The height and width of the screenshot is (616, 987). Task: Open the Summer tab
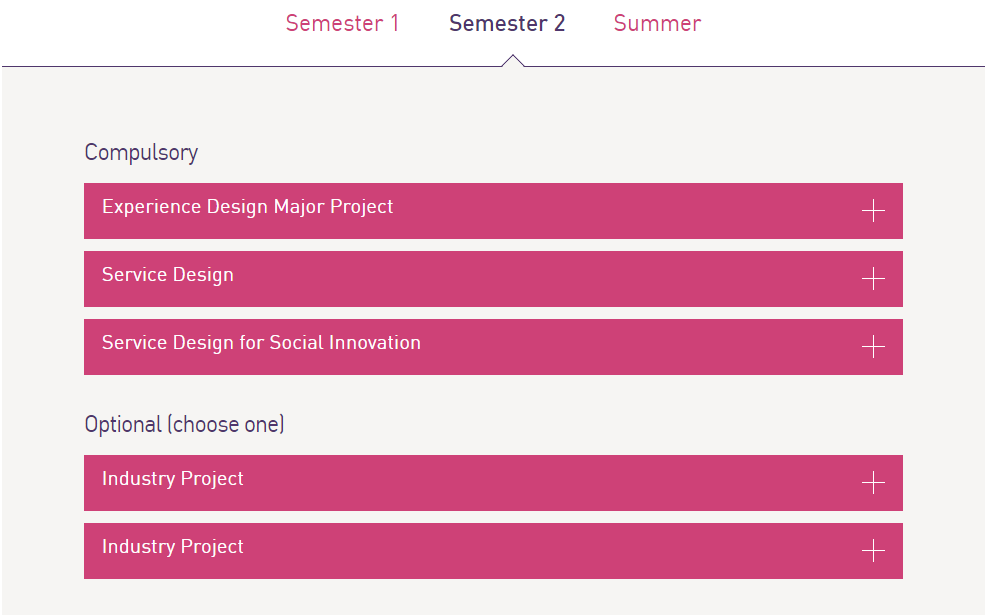click(x=657, y=23)
